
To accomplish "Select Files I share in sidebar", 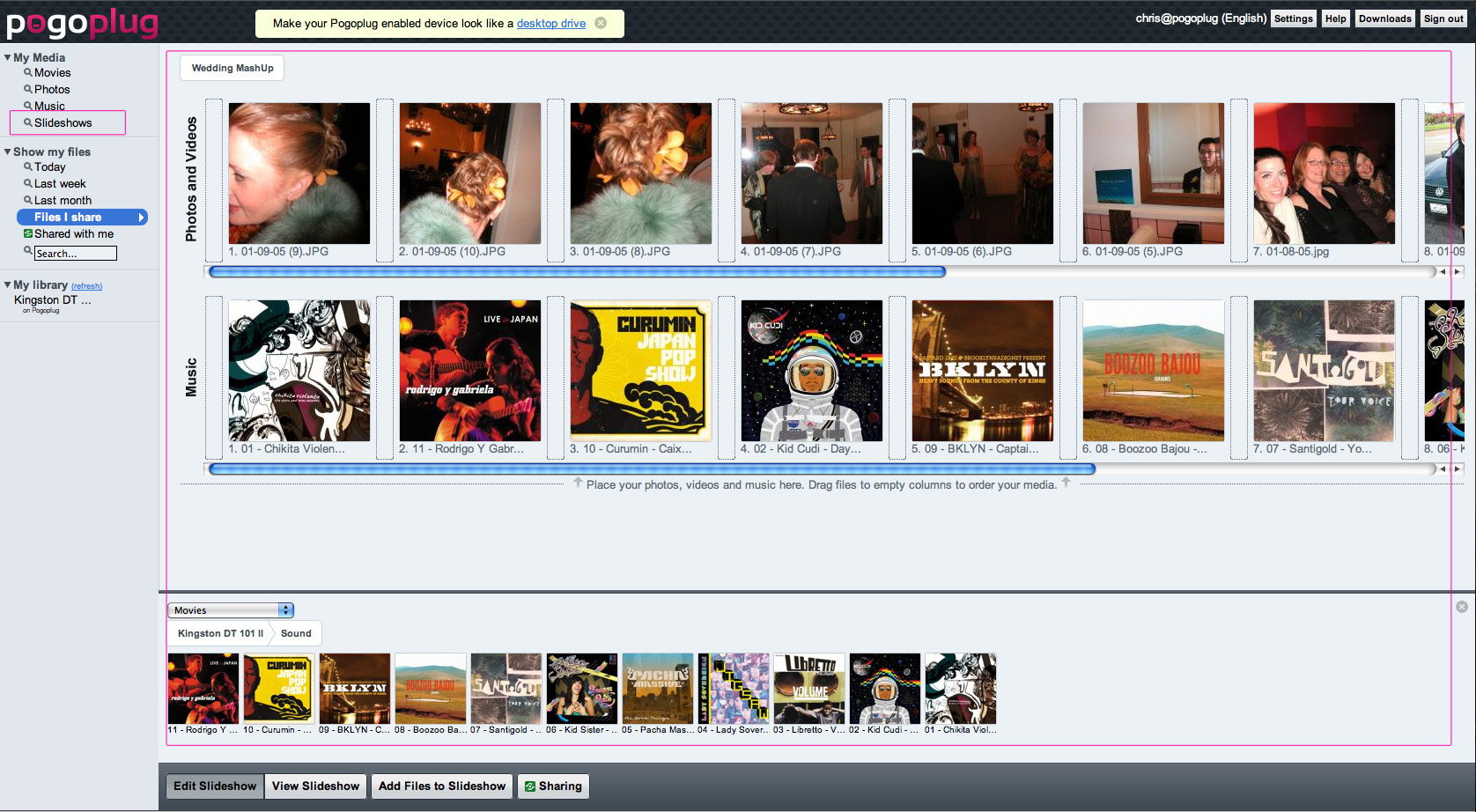I will point(81,218).
